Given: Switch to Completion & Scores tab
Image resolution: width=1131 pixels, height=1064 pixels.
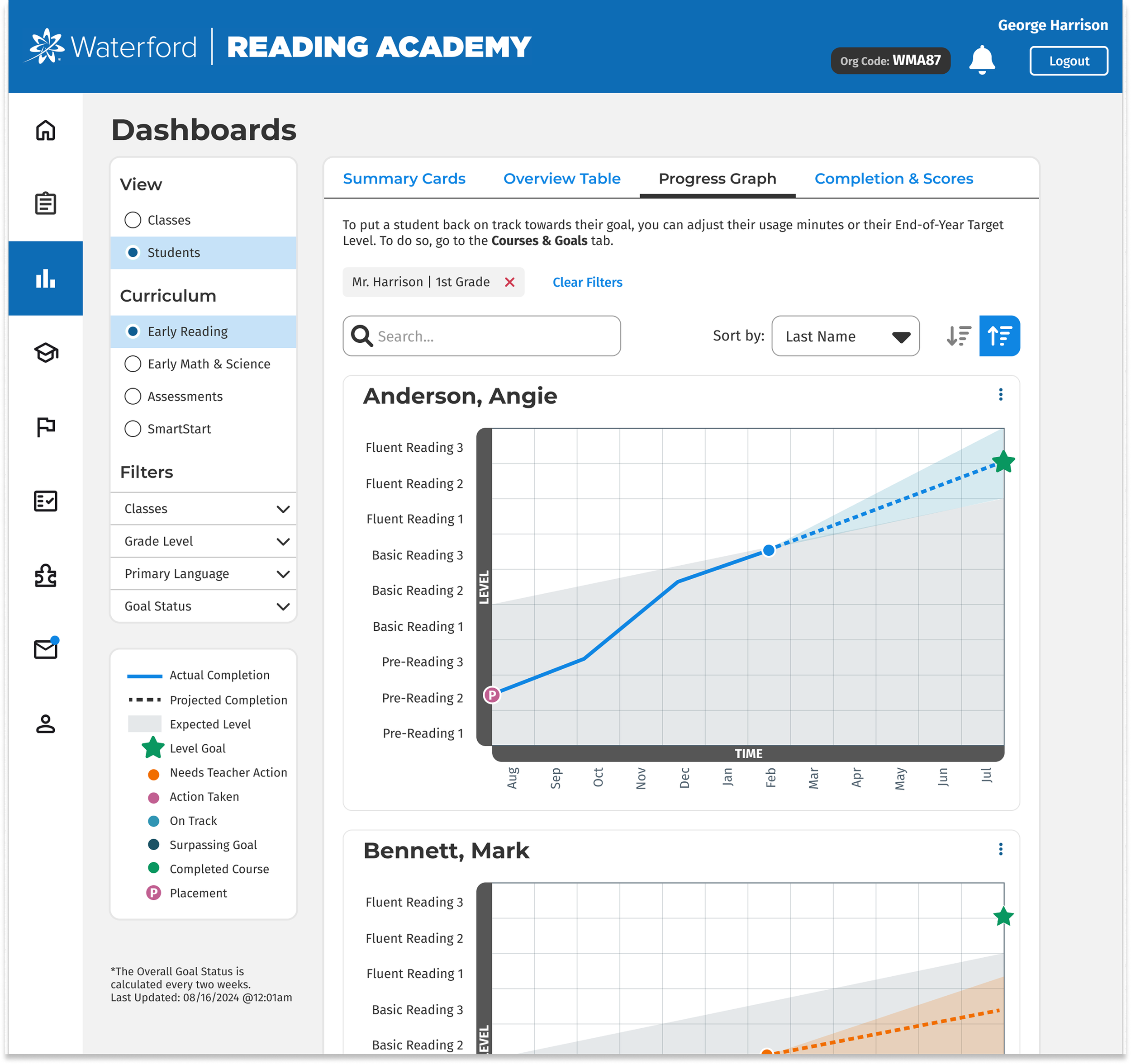Looking at the screenshot, I should [893, 179].
